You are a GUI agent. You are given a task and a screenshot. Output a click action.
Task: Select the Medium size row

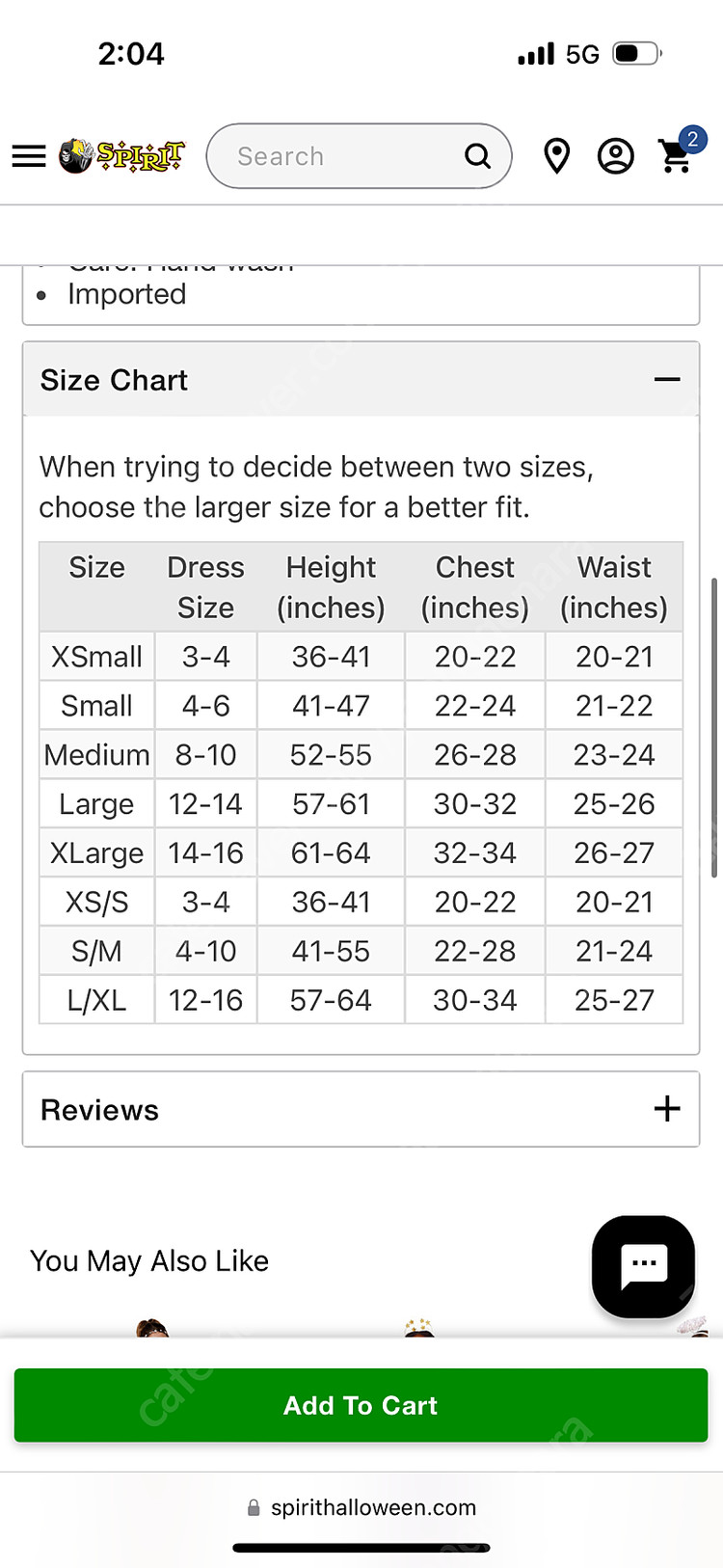coord(96,755)
